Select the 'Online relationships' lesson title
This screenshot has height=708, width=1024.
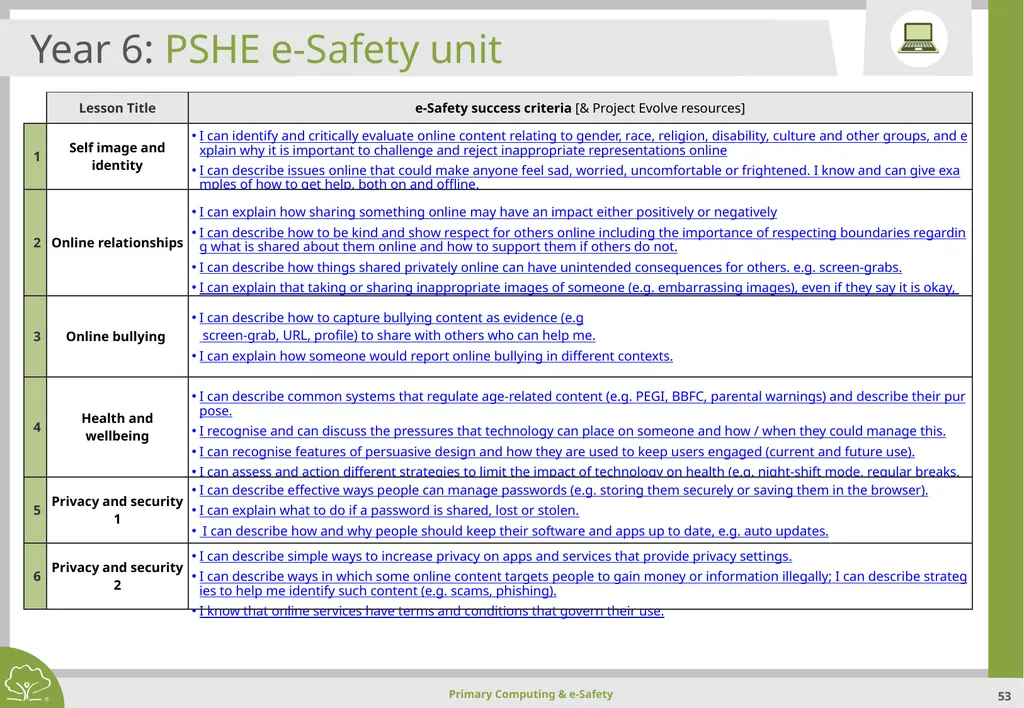click(x=117, y=242)
